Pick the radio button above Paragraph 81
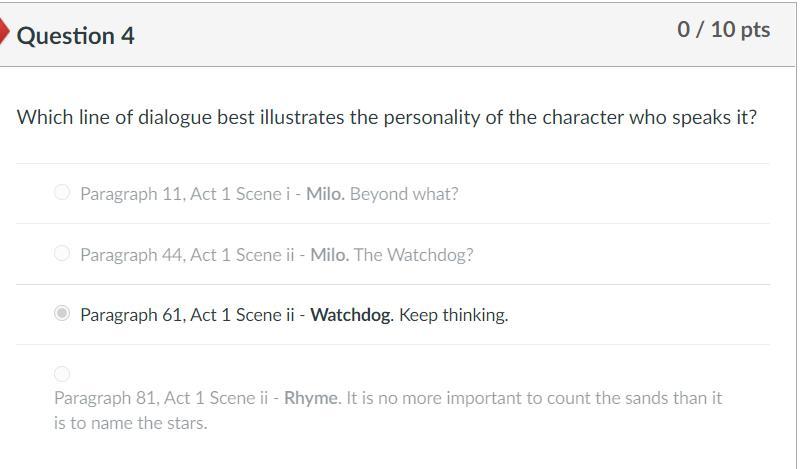Image resolution: width=800 pixels, height=469 pixels. coord(62,374)
